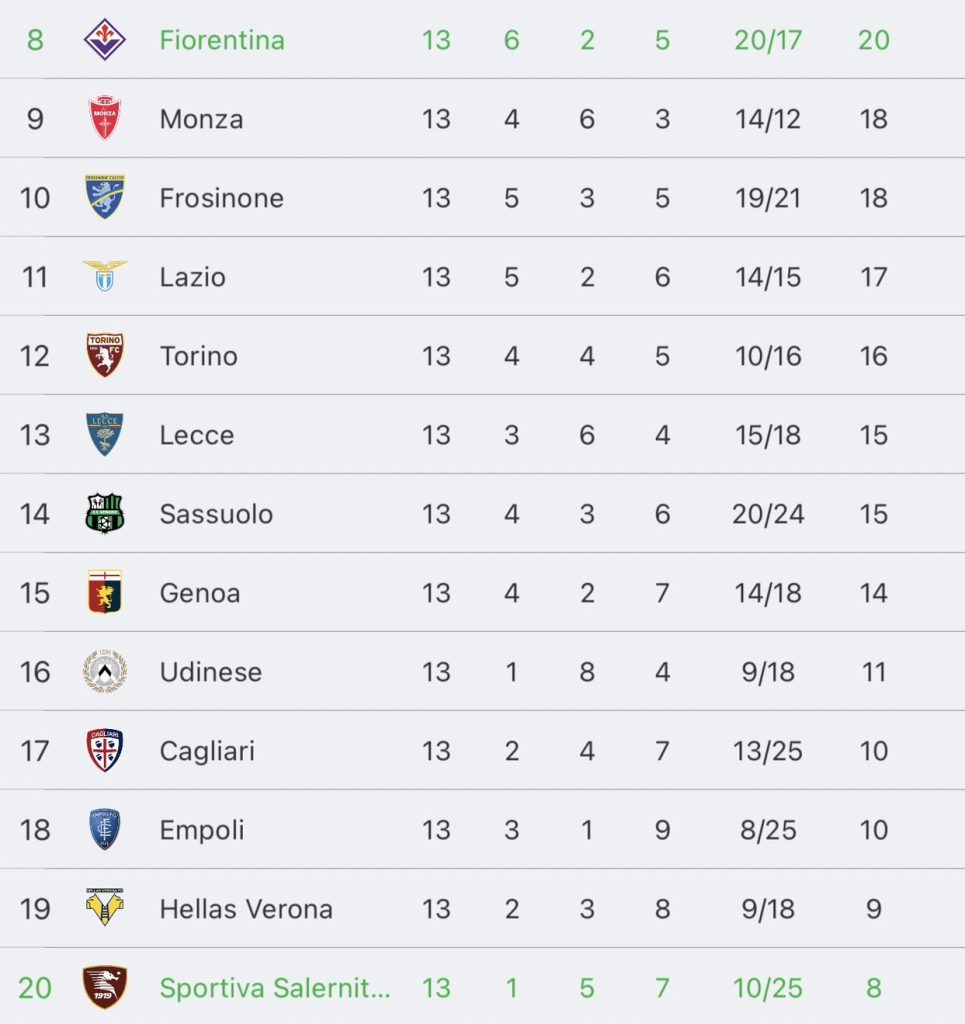Open the Torino bull crest
The width and height of the screenshot is (965, 1024).
coord(104,355)
